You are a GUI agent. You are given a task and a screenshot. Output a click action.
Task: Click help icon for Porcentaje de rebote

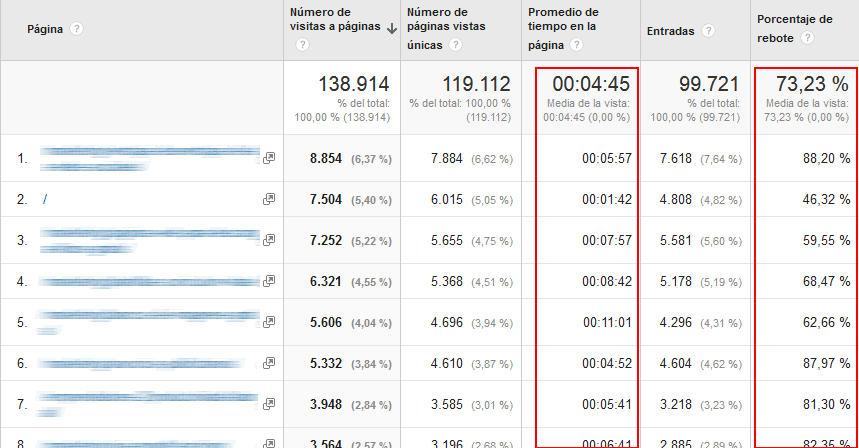coord(807,38)
